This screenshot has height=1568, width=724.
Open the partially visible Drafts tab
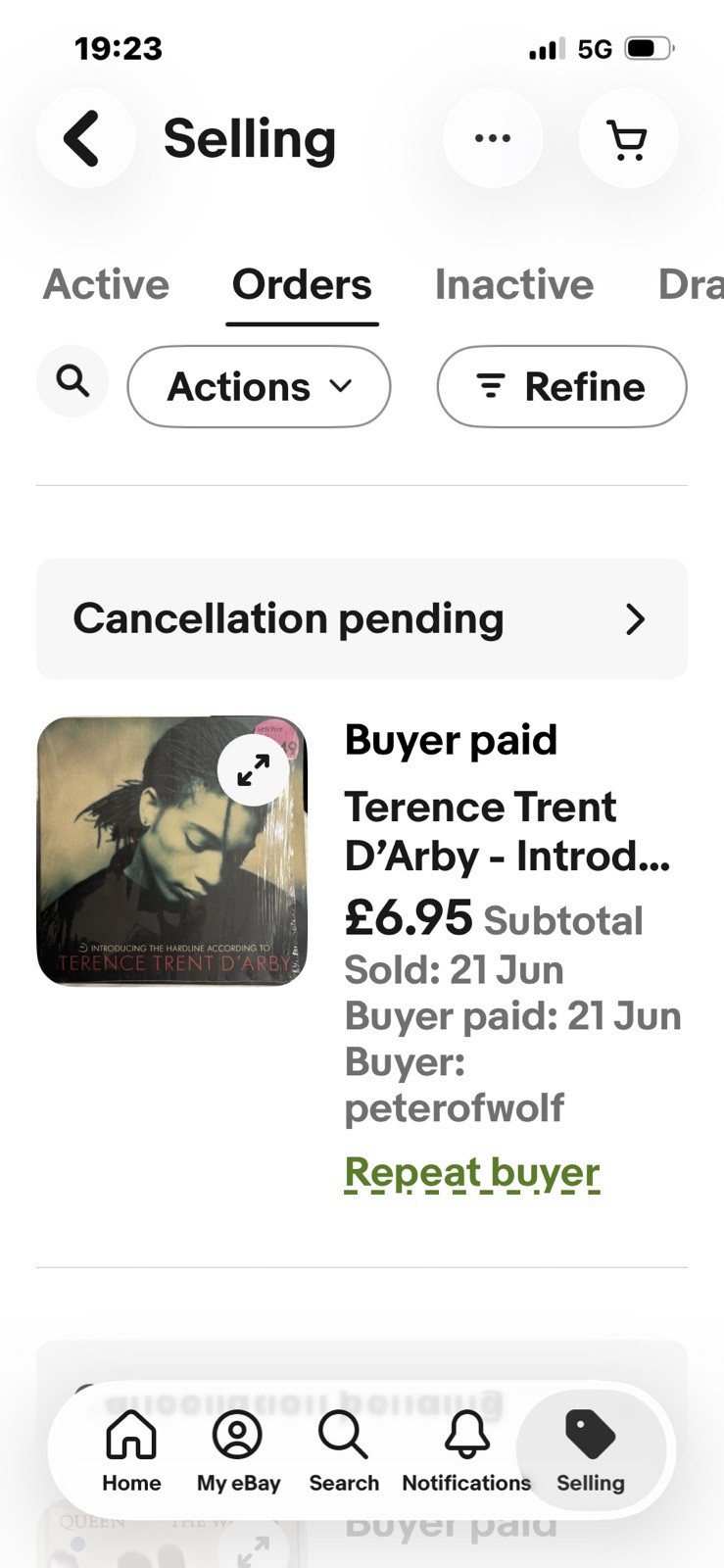[691, 284]
